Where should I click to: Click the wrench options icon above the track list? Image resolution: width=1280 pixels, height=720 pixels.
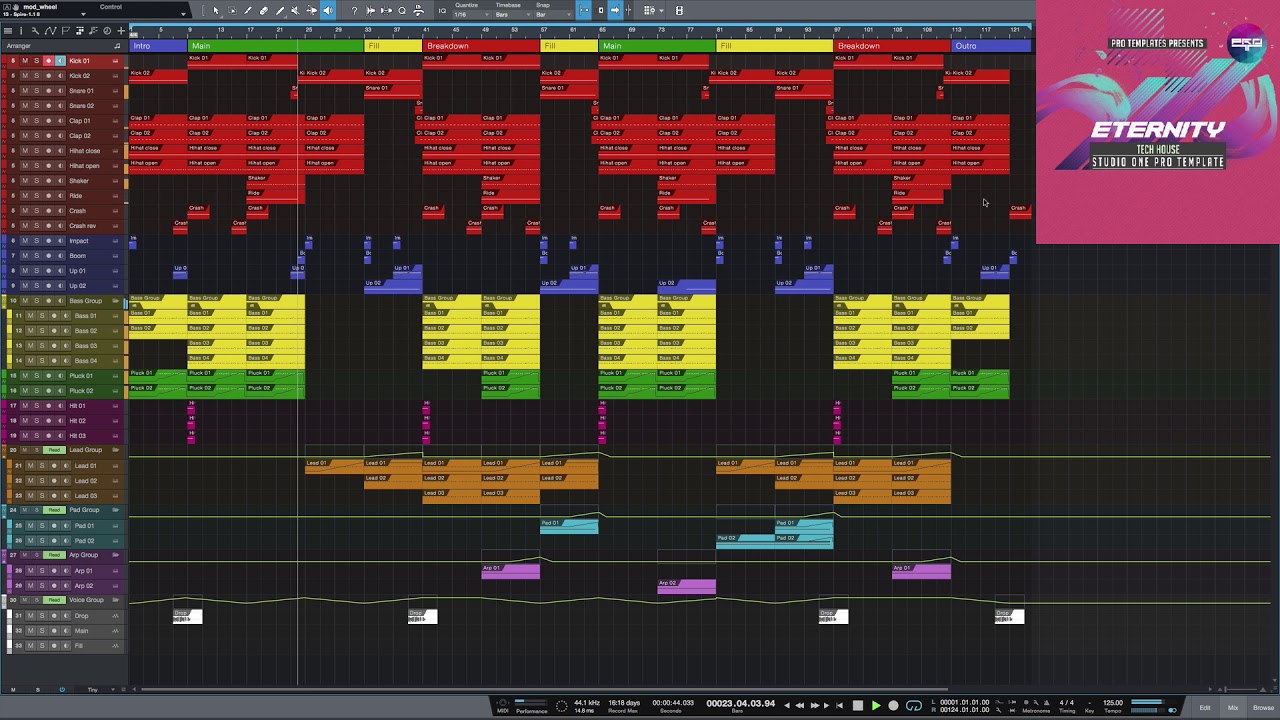click(x=35, y=31)
